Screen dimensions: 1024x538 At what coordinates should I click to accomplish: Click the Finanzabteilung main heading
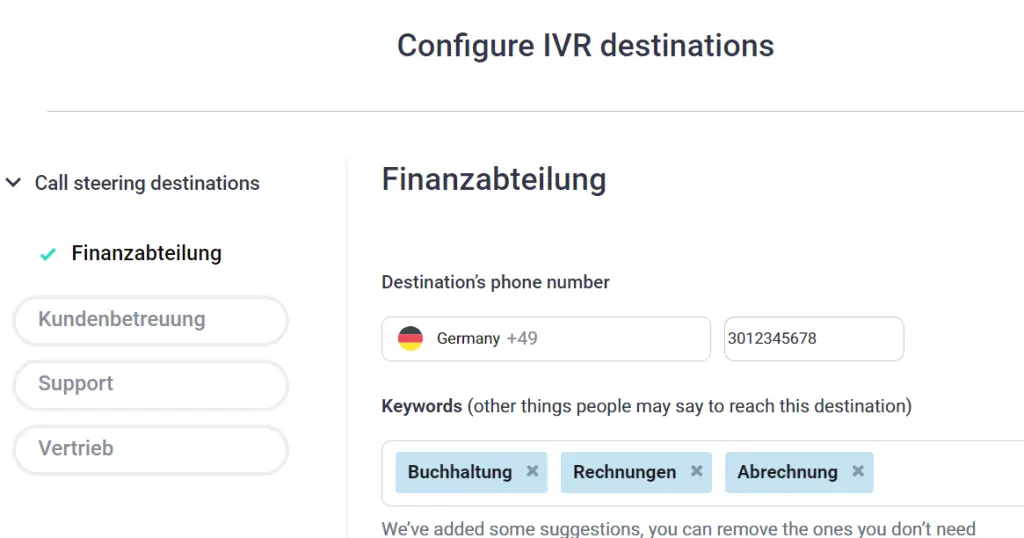pyautogui.click(x=494, y=179)
